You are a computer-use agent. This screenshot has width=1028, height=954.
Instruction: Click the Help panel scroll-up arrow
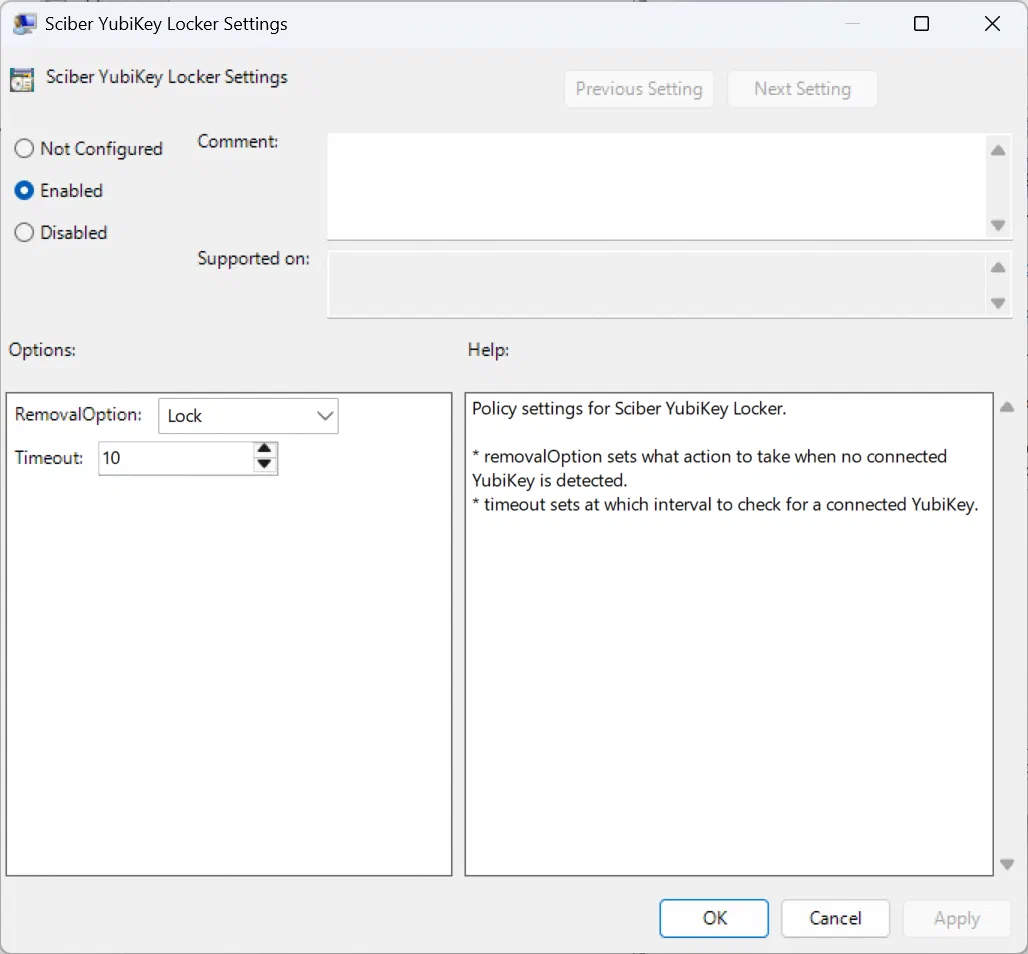(1007, 407)
